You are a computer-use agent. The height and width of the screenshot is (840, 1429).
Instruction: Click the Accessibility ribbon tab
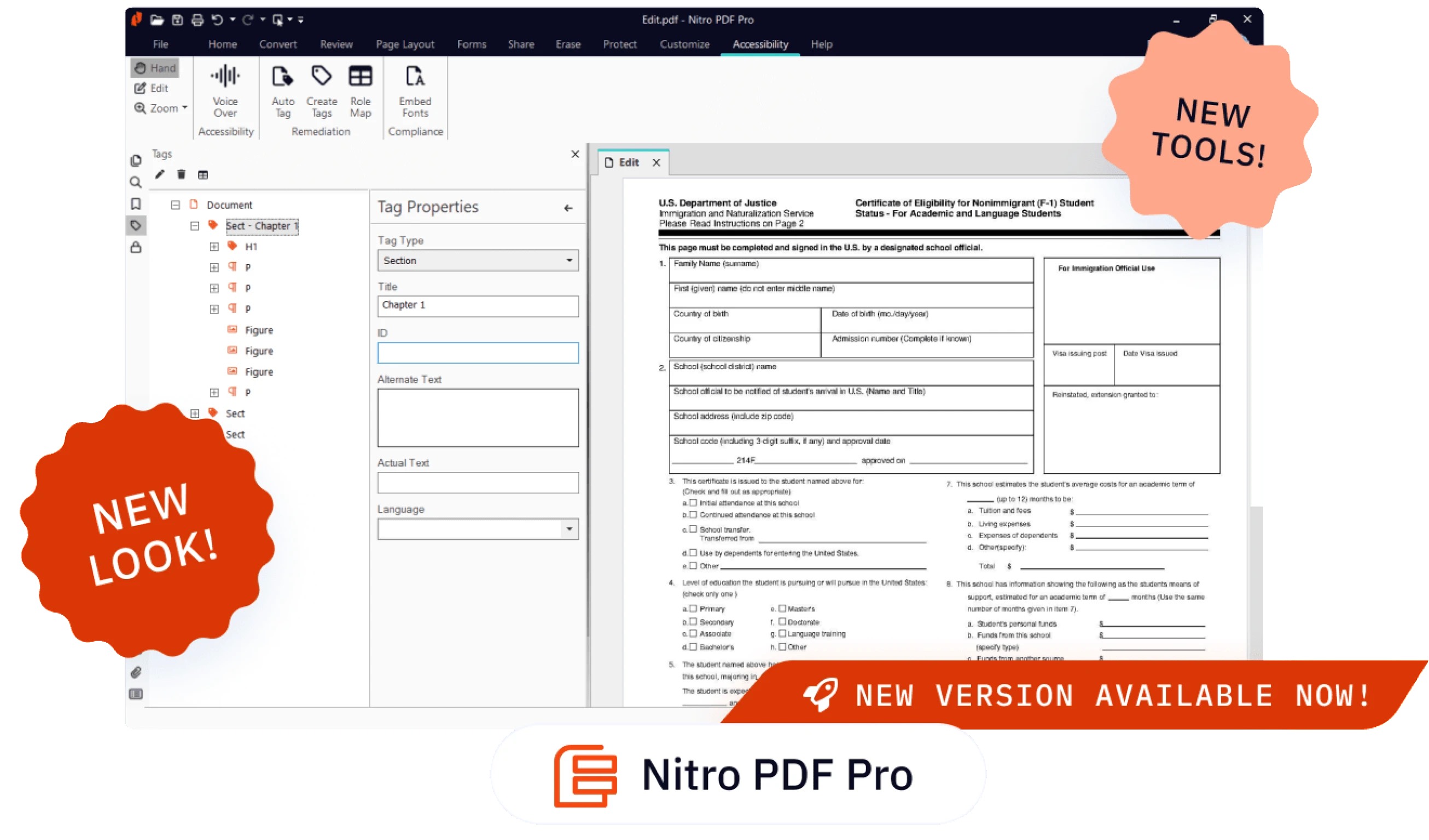click(760, 44)
